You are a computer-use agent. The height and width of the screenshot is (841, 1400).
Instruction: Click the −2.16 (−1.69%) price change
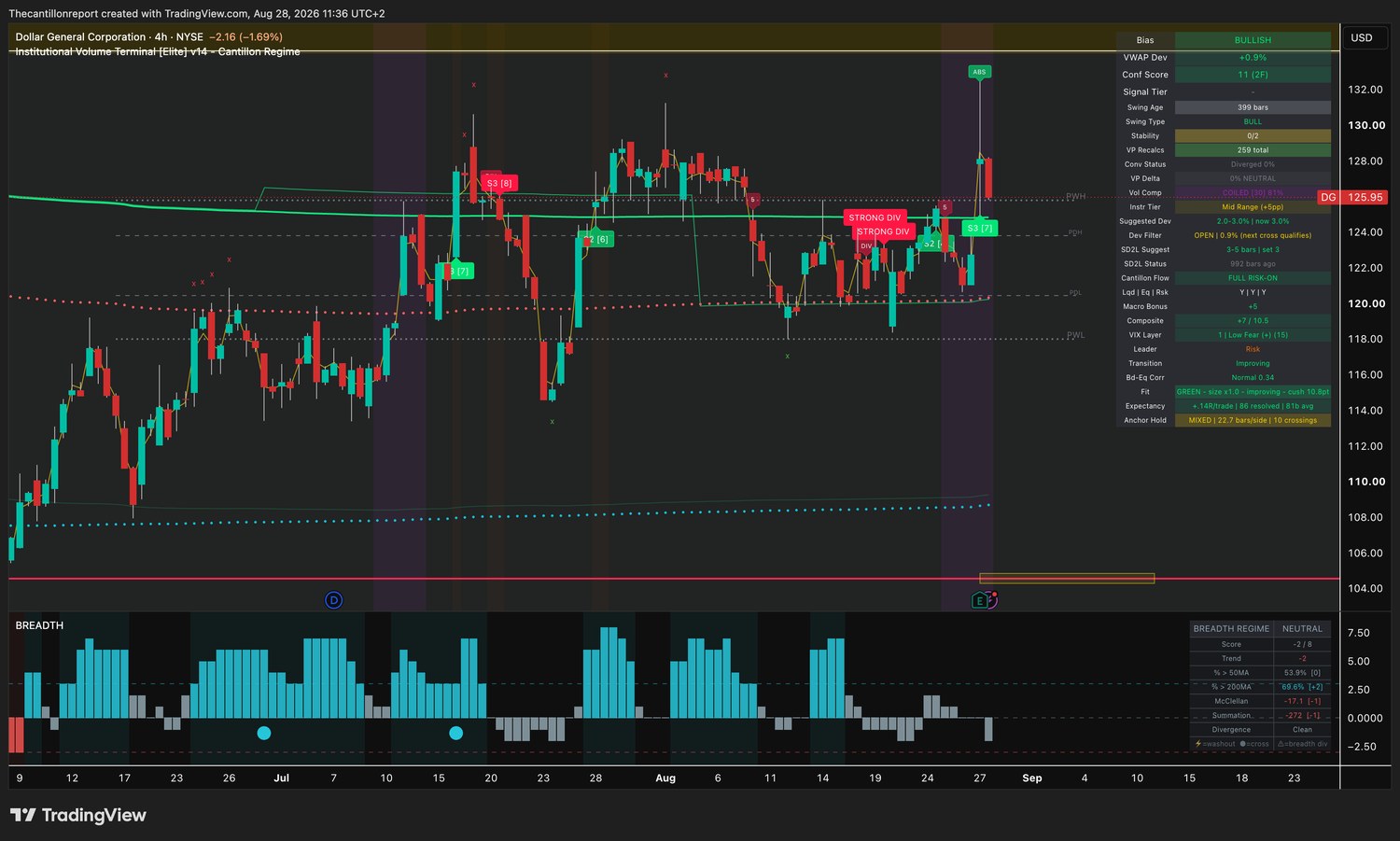[x=245, y=37]
